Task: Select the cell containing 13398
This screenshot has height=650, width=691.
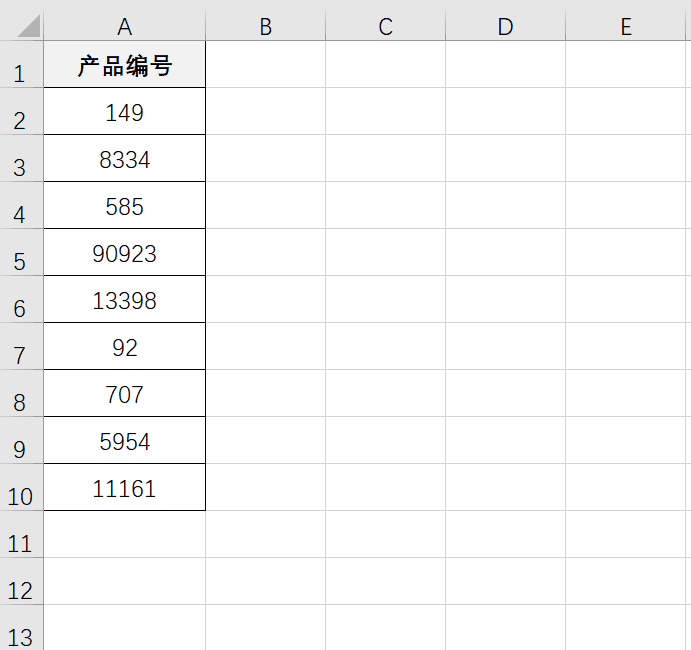Action: pyautogui.click(x=125, y=299)
